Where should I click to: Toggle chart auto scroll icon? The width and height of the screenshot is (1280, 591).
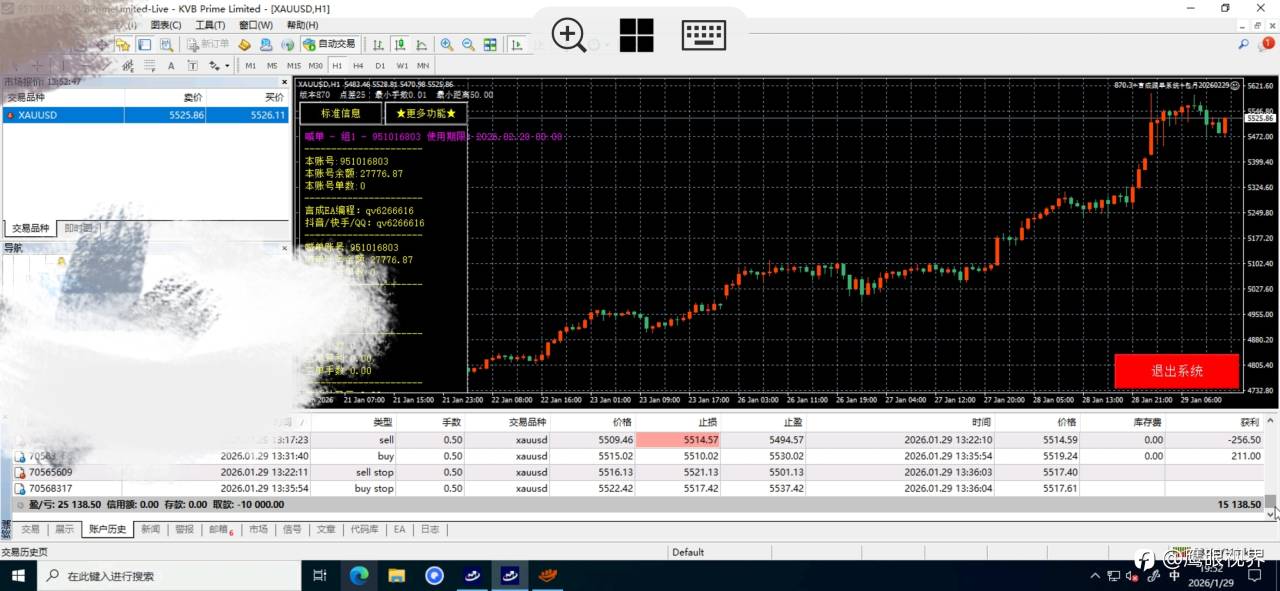click(517, 44)
